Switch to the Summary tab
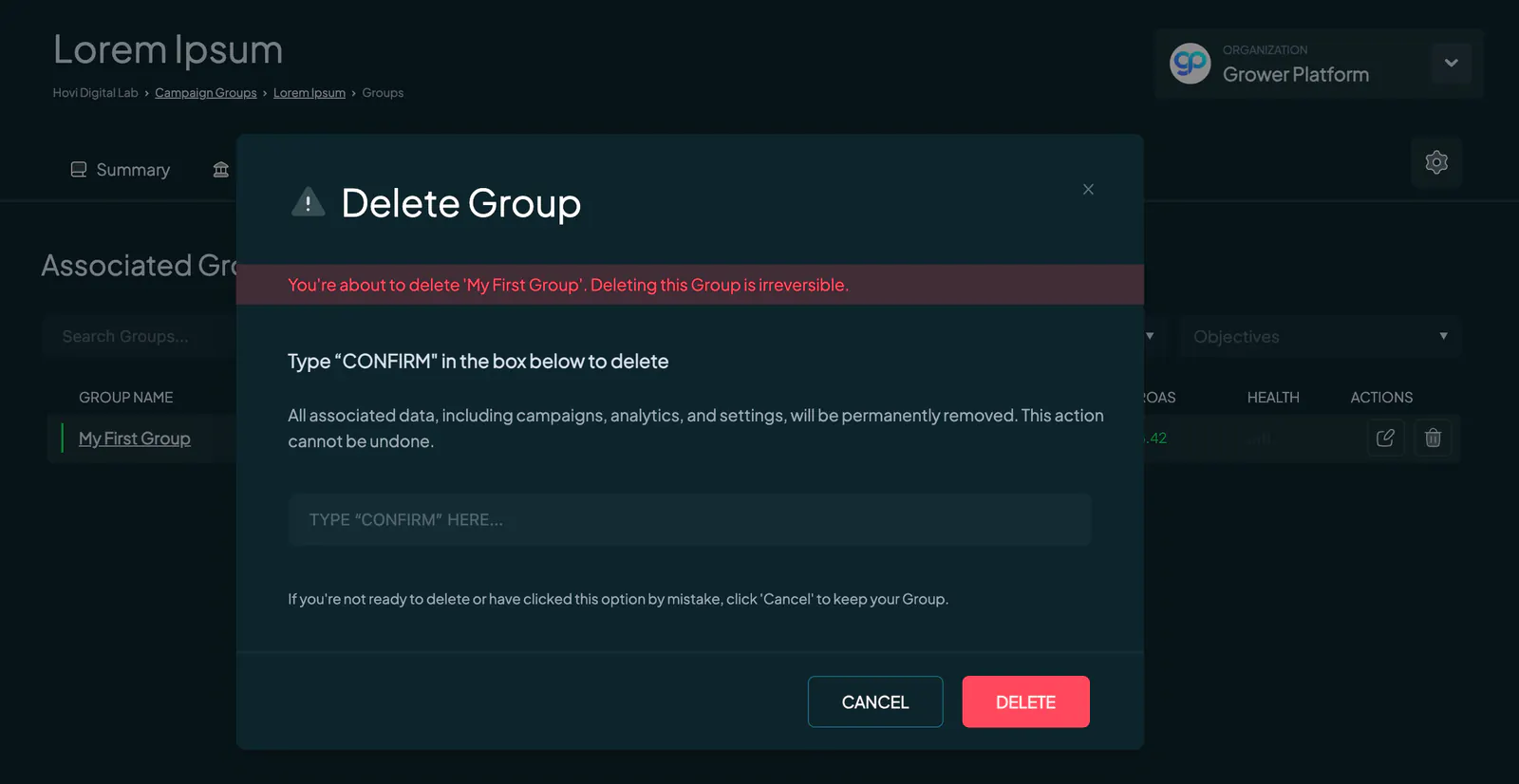Image resolution: width=1519 pixels, height=784 pixels. point(121,170)
